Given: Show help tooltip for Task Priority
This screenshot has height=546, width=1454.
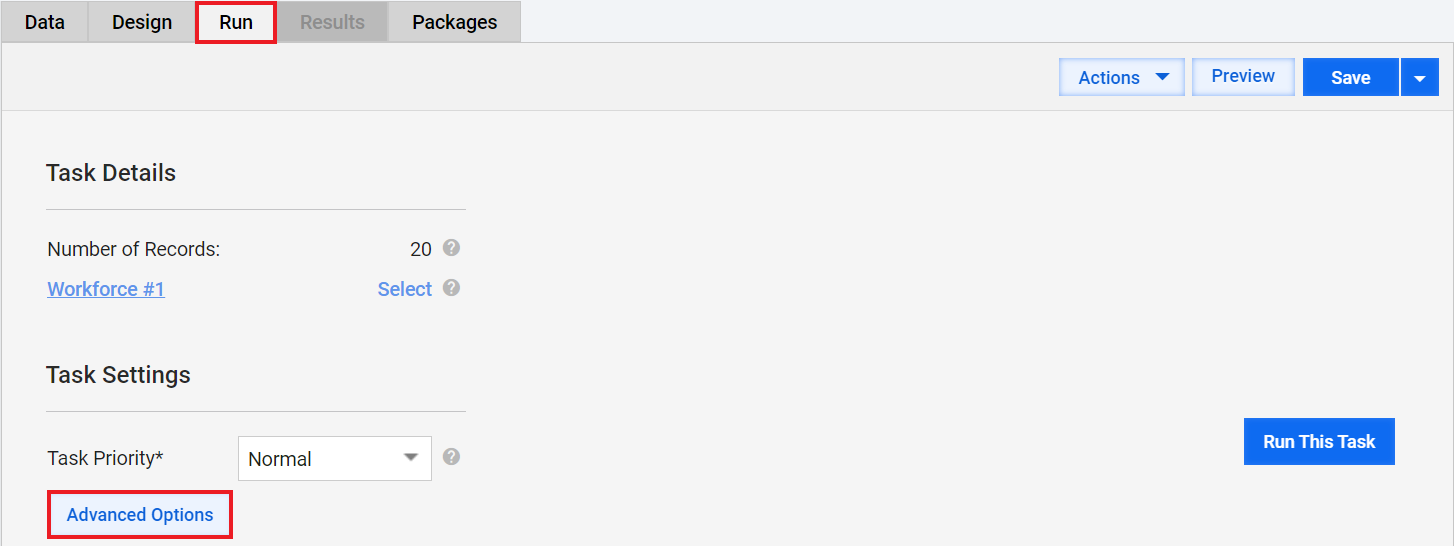Looking at the screenshot, I should [451, 457].
